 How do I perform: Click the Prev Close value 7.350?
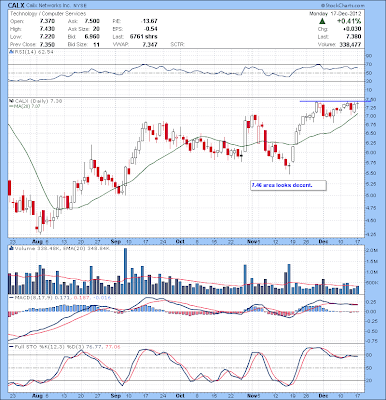(x=47, y=44)
